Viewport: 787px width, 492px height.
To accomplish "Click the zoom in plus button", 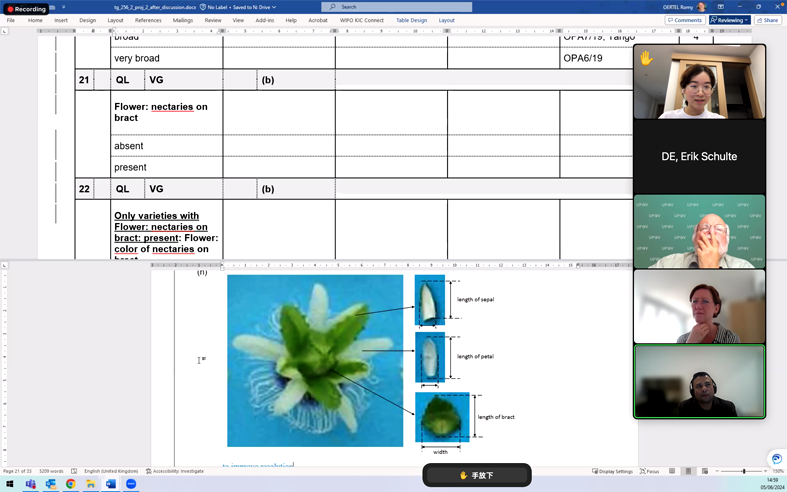I will click(765, 471).
